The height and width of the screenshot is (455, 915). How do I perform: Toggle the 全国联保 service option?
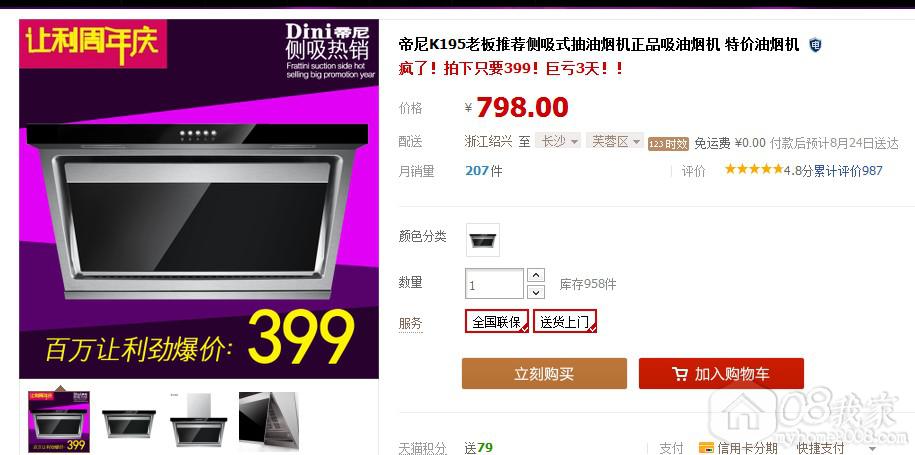pos(497,321)
